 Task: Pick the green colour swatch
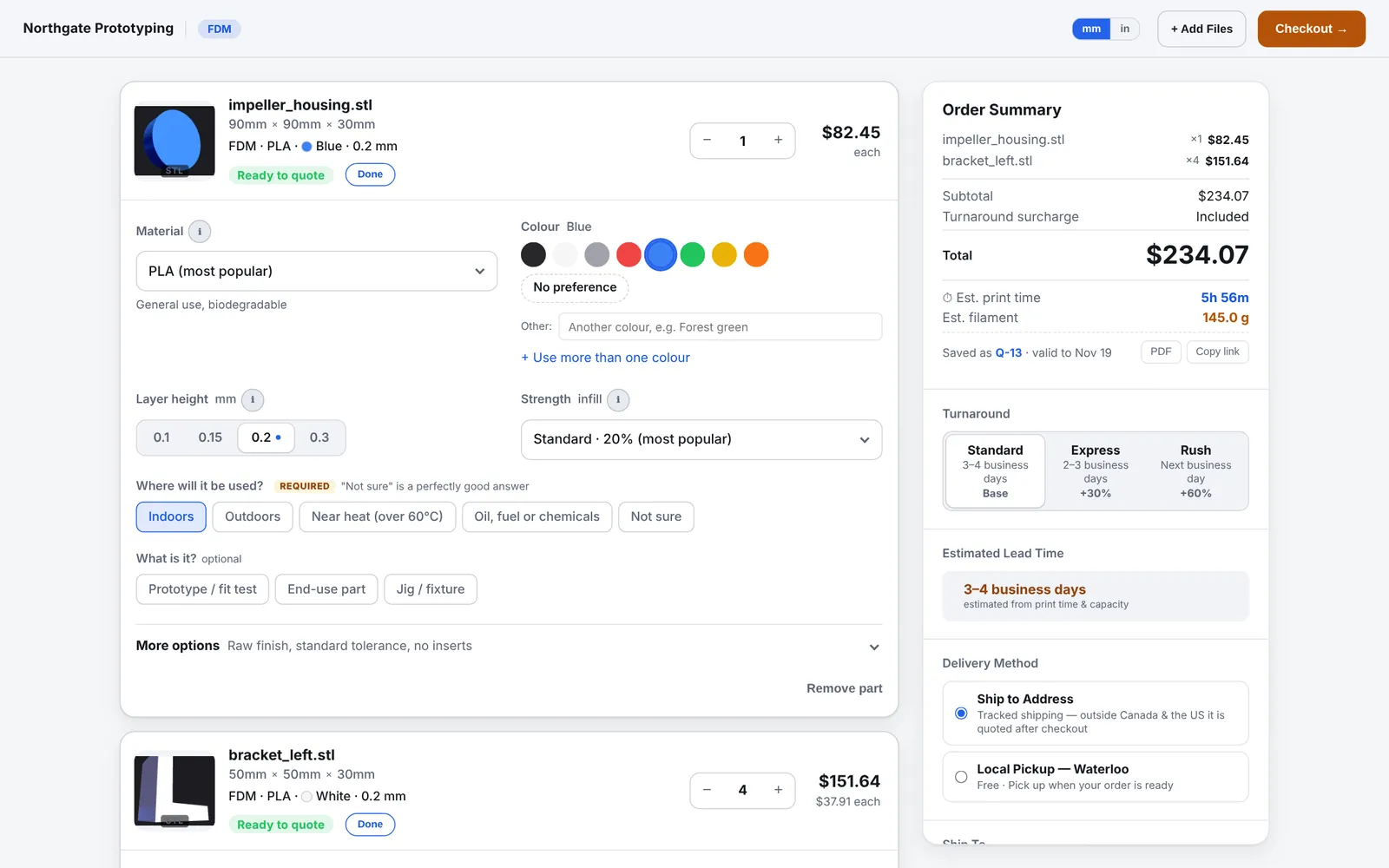(692, 254)
